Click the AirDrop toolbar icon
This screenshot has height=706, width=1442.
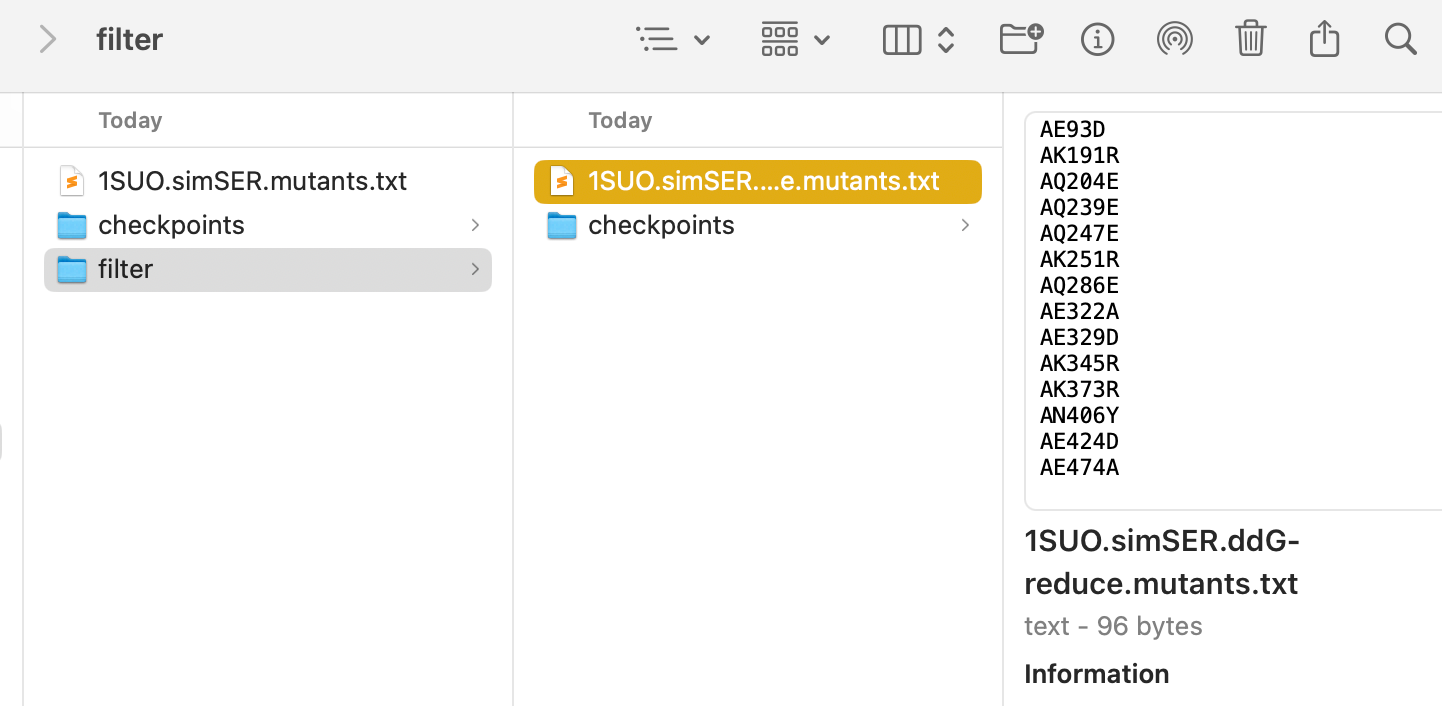coord(1174,40)
